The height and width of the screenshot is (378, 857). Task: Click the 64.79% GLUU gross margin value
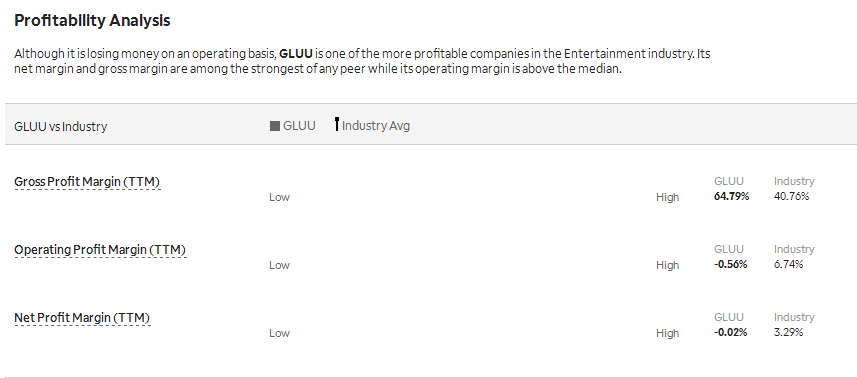point(731,197)
